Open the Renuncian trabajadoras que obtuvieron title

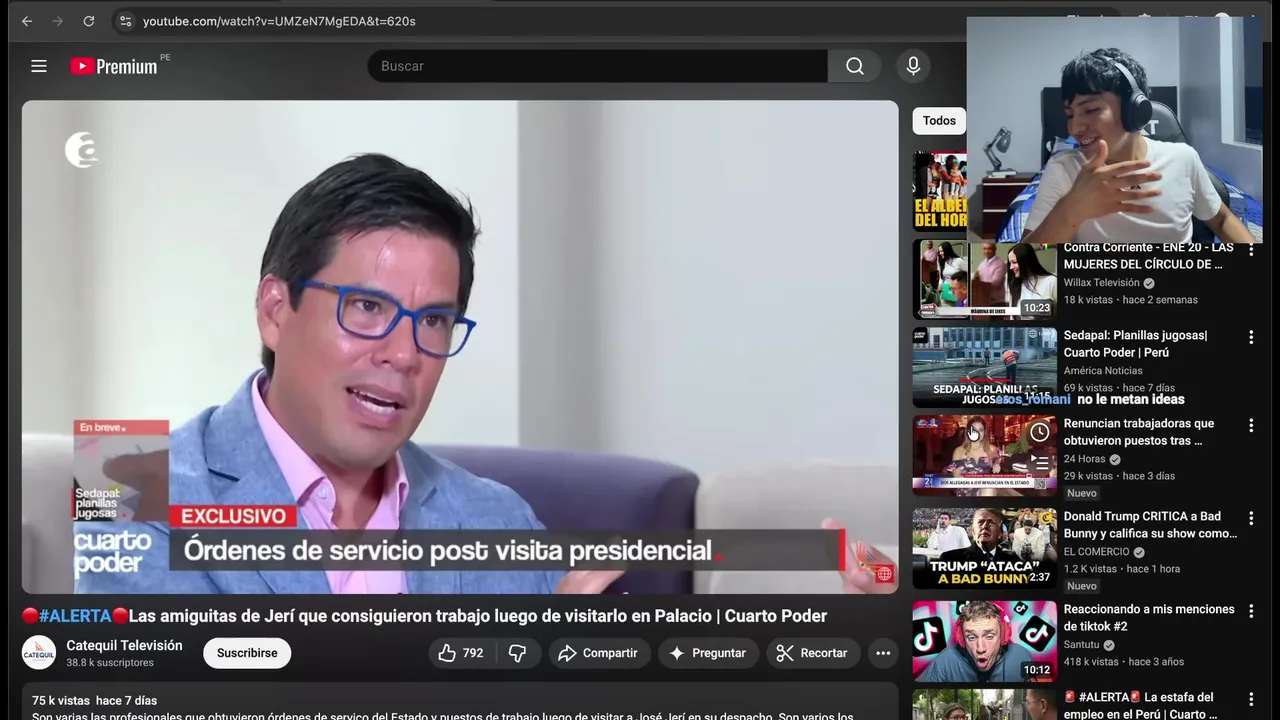coord(1138,432)
